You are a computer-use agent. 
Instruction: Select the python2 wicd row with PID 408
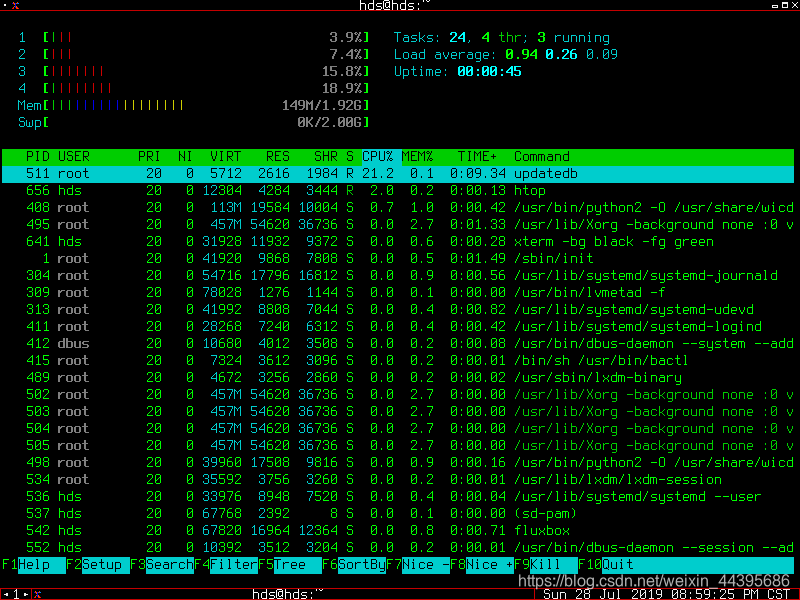pos(398,208)
